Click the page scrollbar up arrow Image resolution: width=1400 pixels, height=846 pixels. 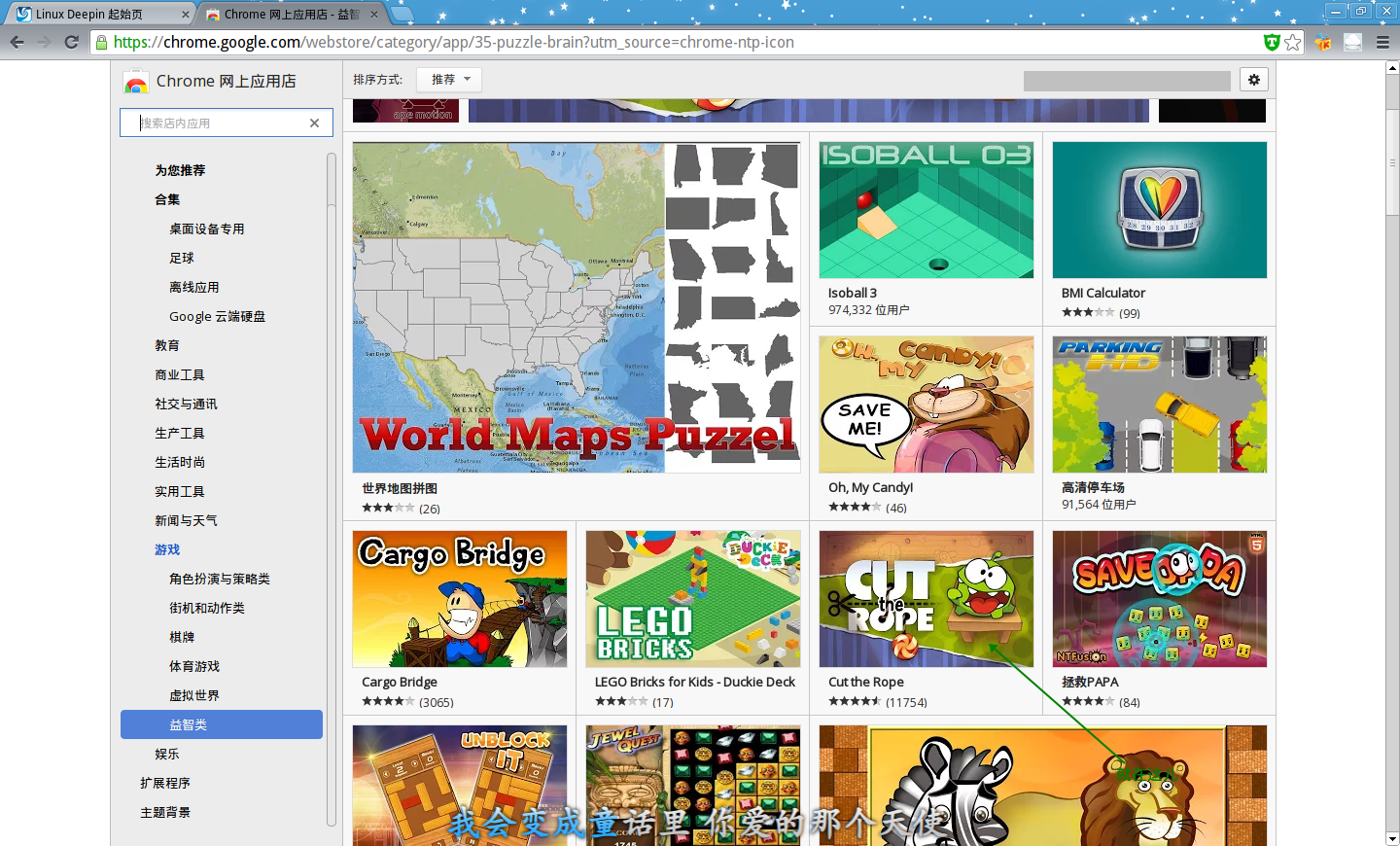1392,68
